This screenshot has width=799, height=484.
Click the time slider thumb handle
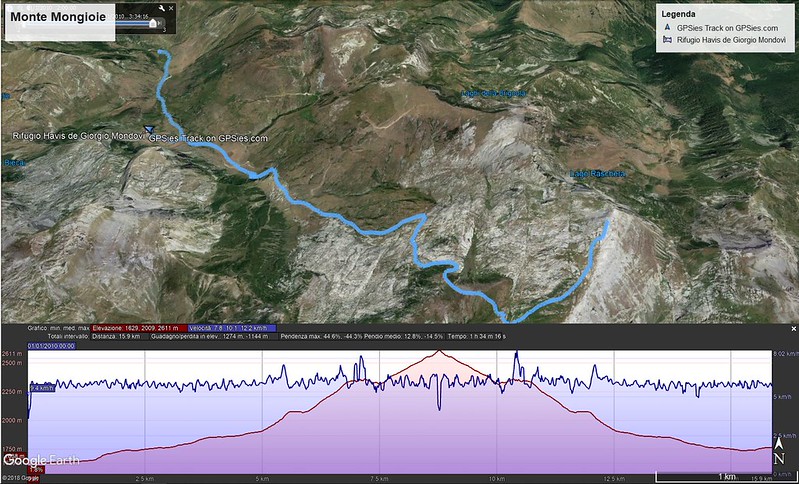pyautogui.click(x=152, y=23)
